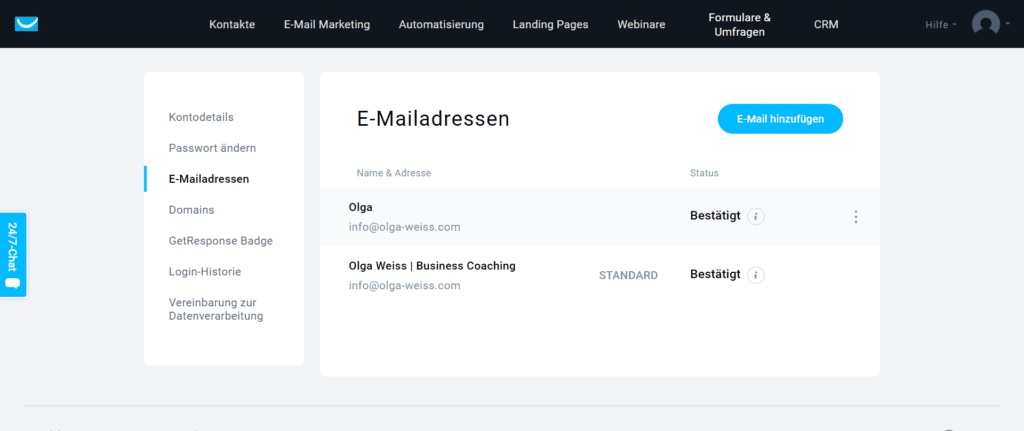Go to Passwort ändern settings
The width and height of the screenshot is (1024, 431).
click(x=212, y=148)
